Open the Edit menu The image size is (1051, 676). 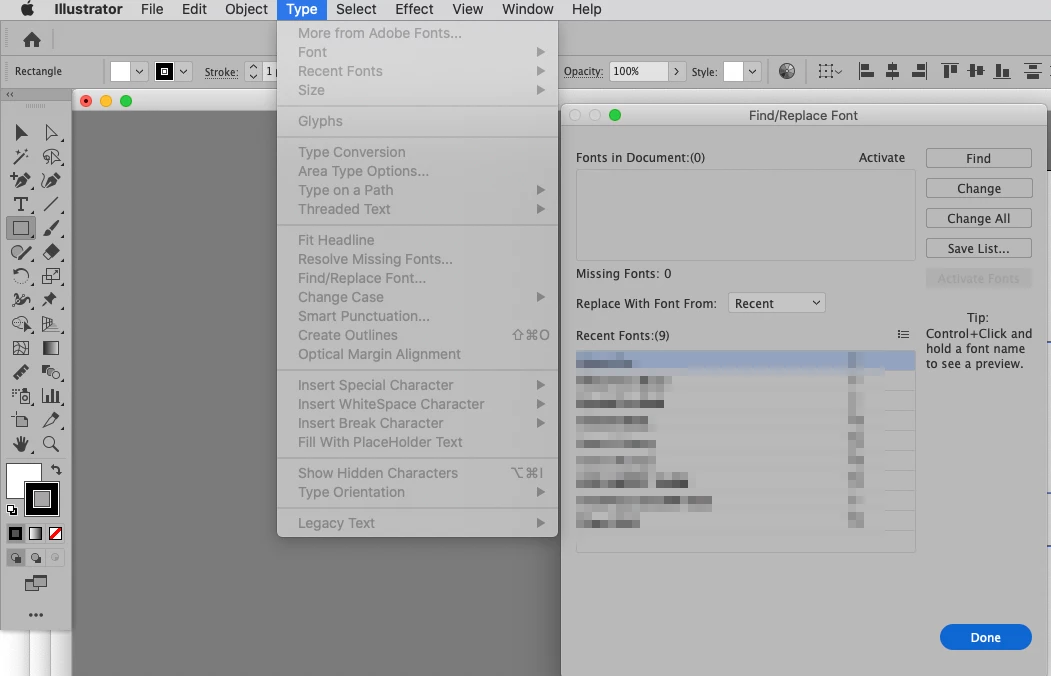tap(194, 9)
